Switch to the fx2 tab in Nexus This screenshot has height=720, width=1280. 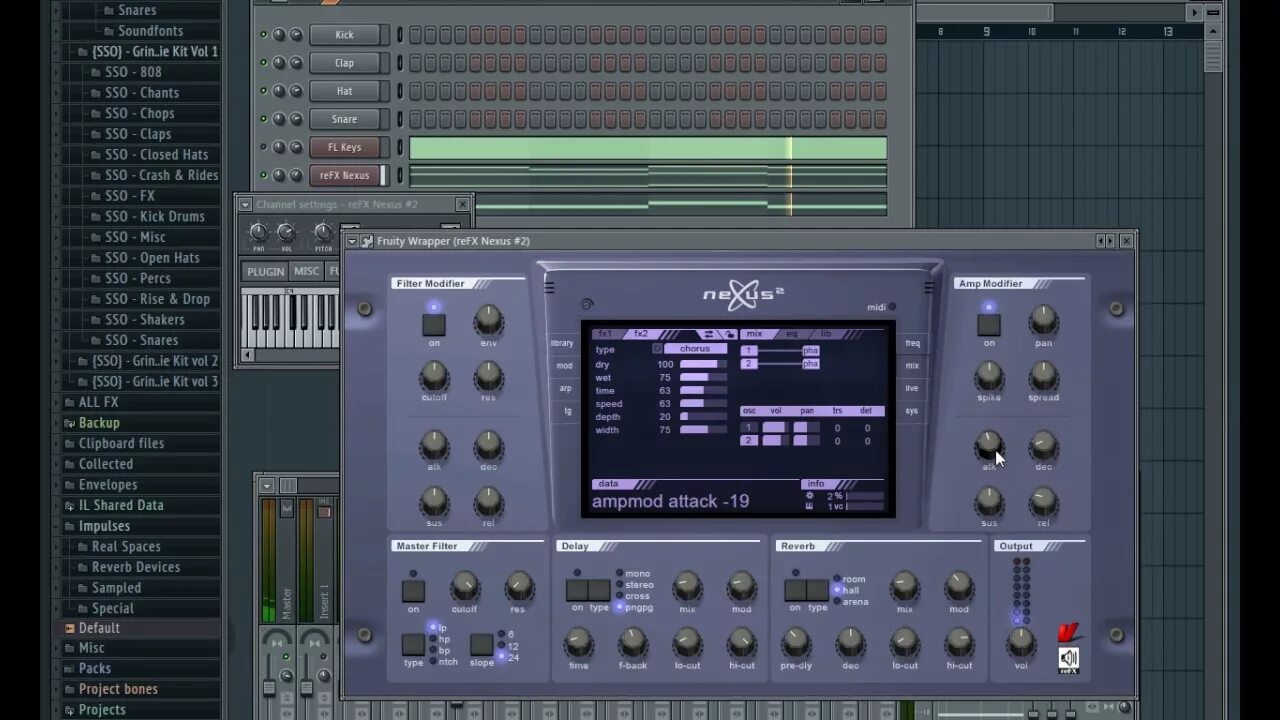[641, 334]
